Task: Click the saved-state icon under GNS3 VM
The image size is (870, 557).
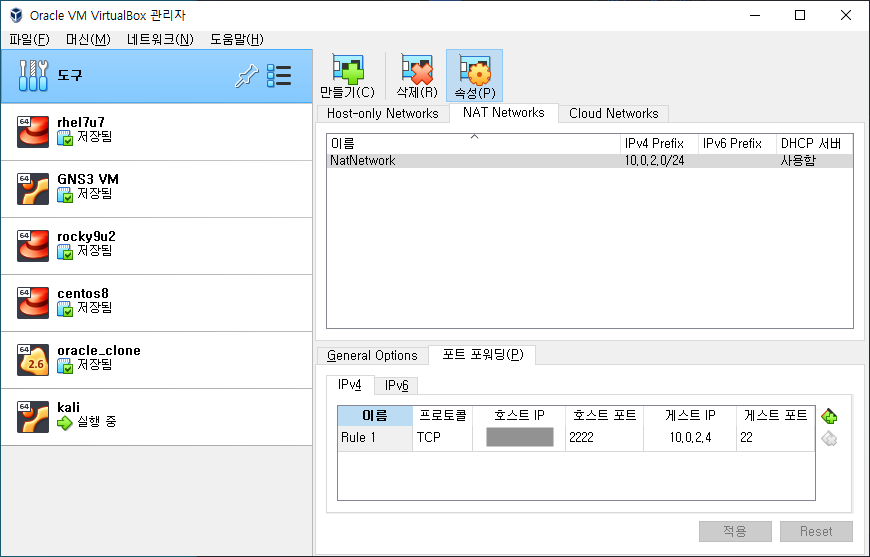Action: (65, 195)
